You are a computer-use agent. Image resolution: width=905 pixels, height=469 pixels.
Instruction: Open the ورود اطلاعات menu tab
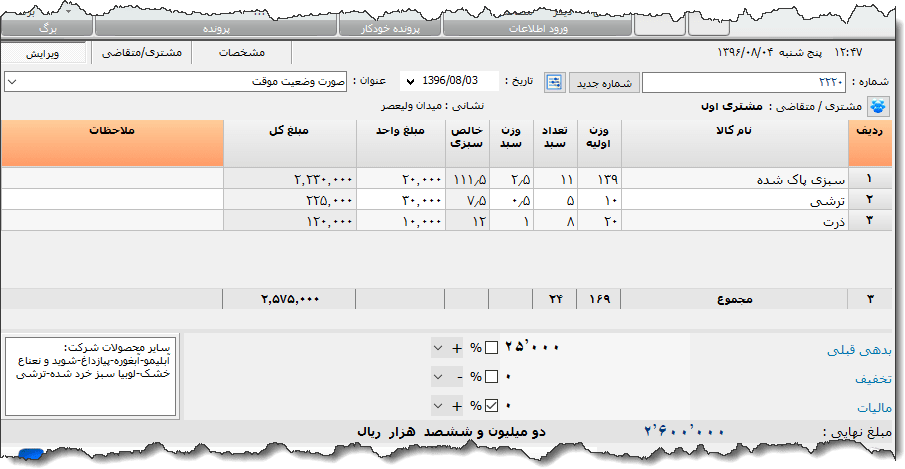click(x=537, y=28)
